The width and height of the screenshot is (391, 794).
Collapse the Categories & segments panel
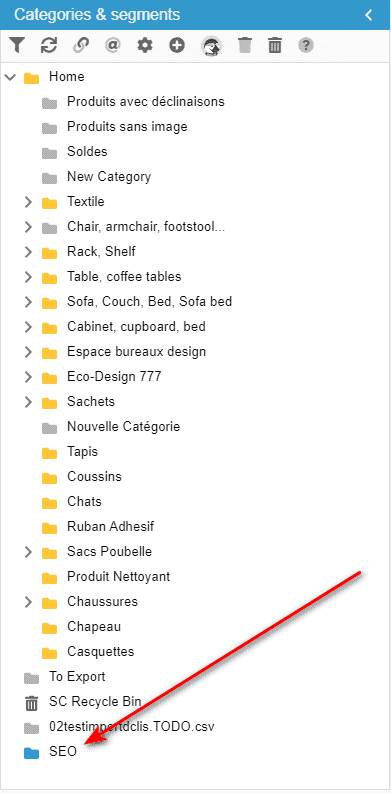(x=369, y=15)
